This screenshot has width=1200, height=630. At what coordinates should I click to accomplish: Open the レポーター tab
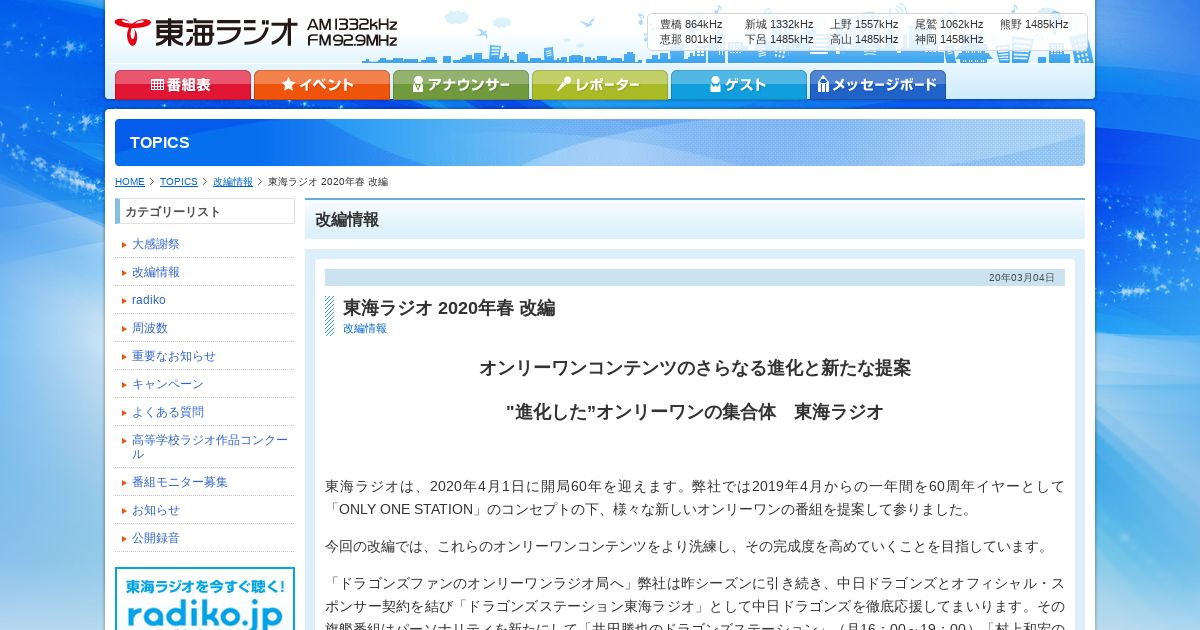pyautogui.click(x=599, y=85)
